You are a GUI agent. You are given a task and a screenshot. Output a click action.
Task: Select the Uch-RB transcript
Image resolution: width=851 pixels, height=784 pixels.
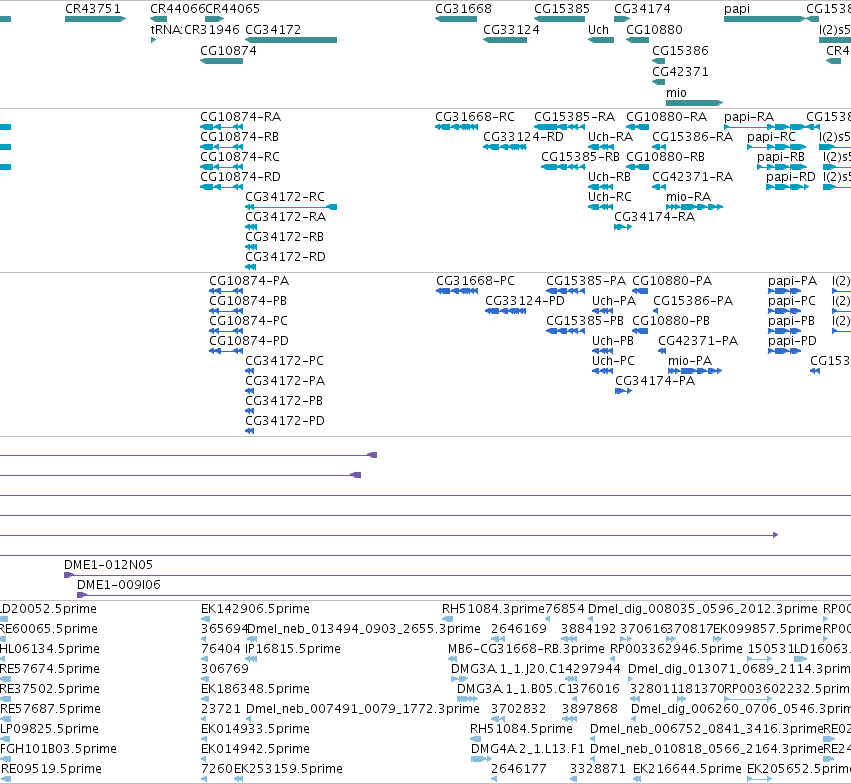(601, 187)
